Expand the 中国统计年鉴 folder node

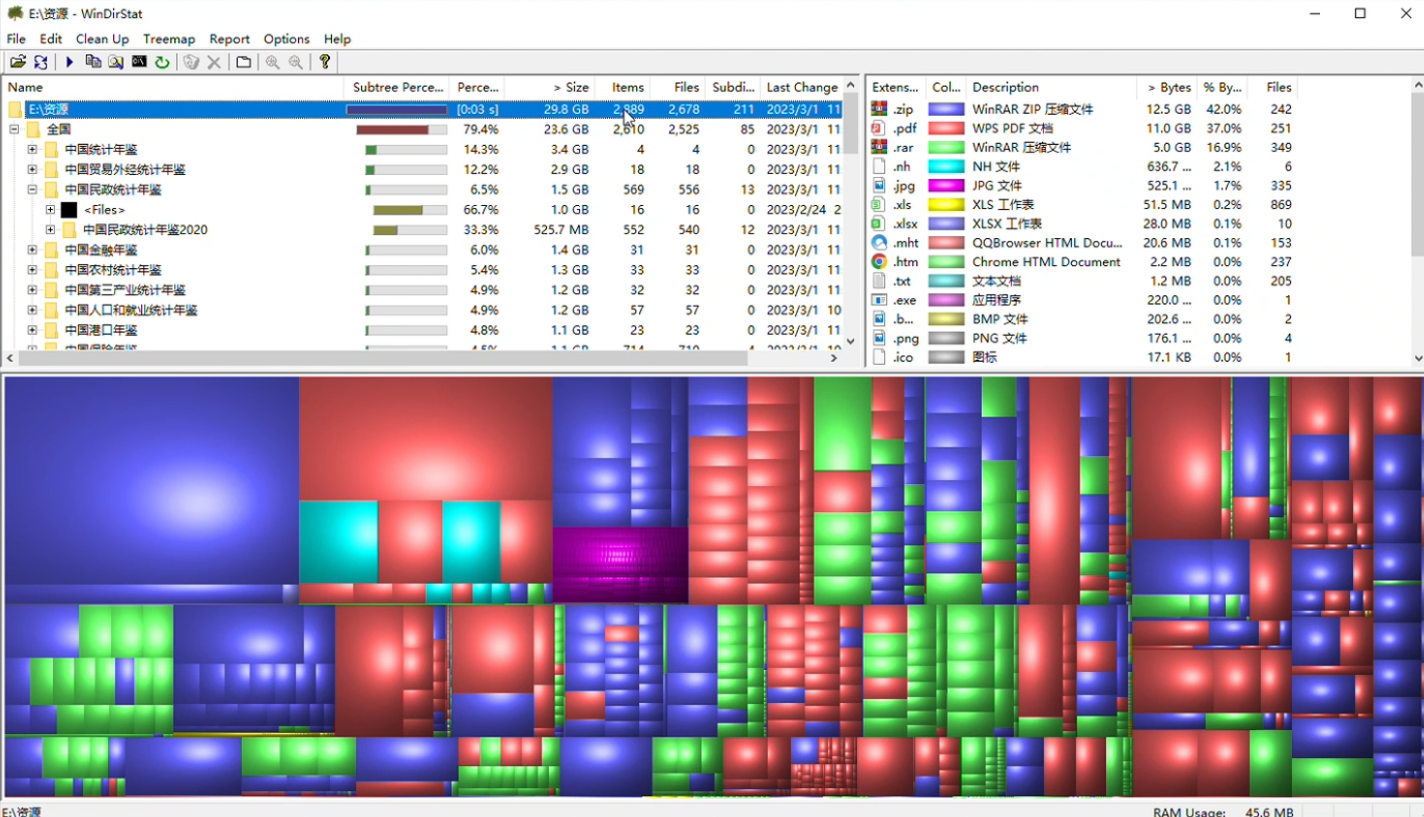[x=32, y=149]
